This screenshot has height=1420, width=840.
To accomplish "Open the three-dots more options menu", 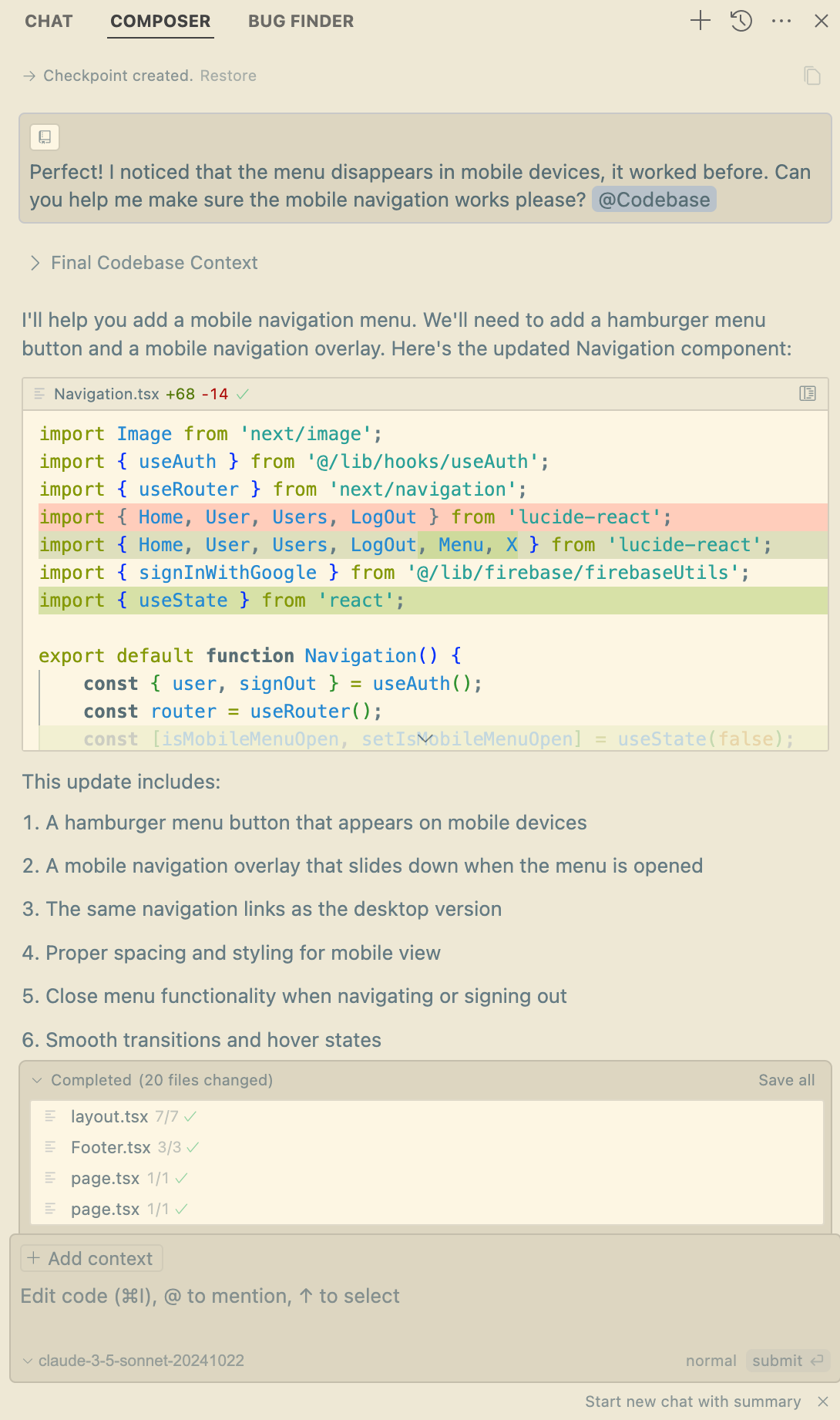I will pyautogui.click(x=781, y=21).
